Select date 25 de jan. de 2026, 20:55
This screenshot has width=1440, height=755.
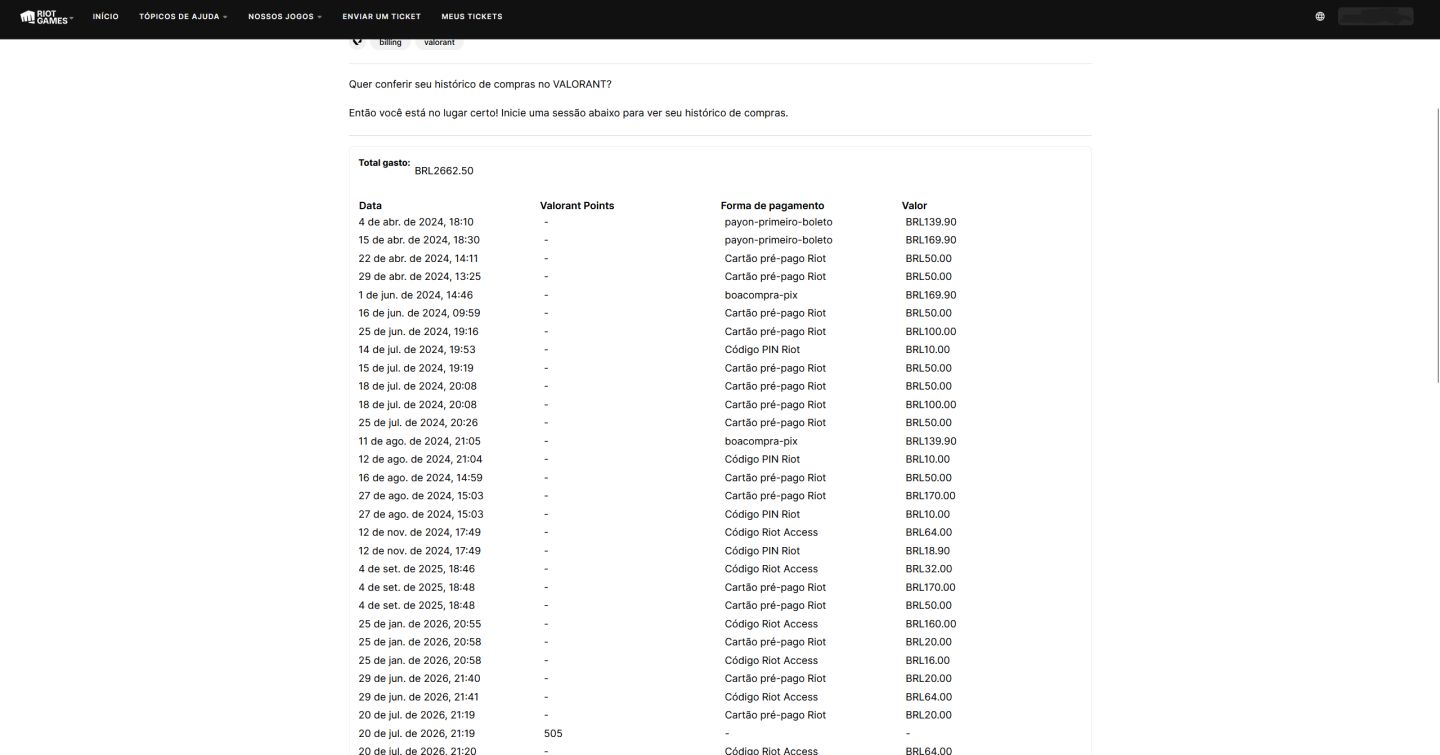pyautogui.click(x=420, y=624)
